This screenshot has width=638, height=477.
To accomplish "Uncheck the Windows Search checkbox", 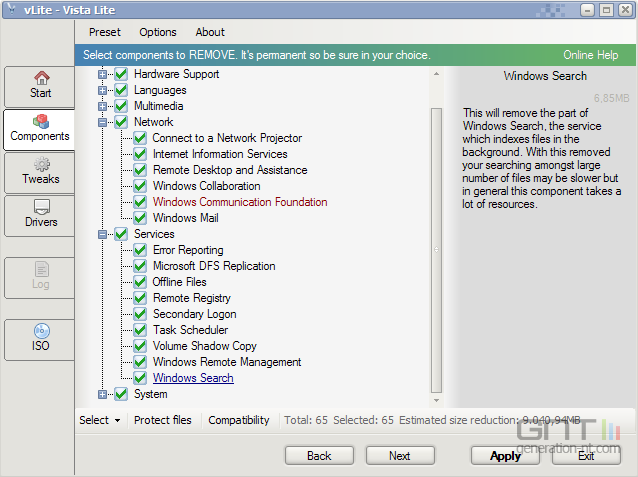I will pos(140,378).
